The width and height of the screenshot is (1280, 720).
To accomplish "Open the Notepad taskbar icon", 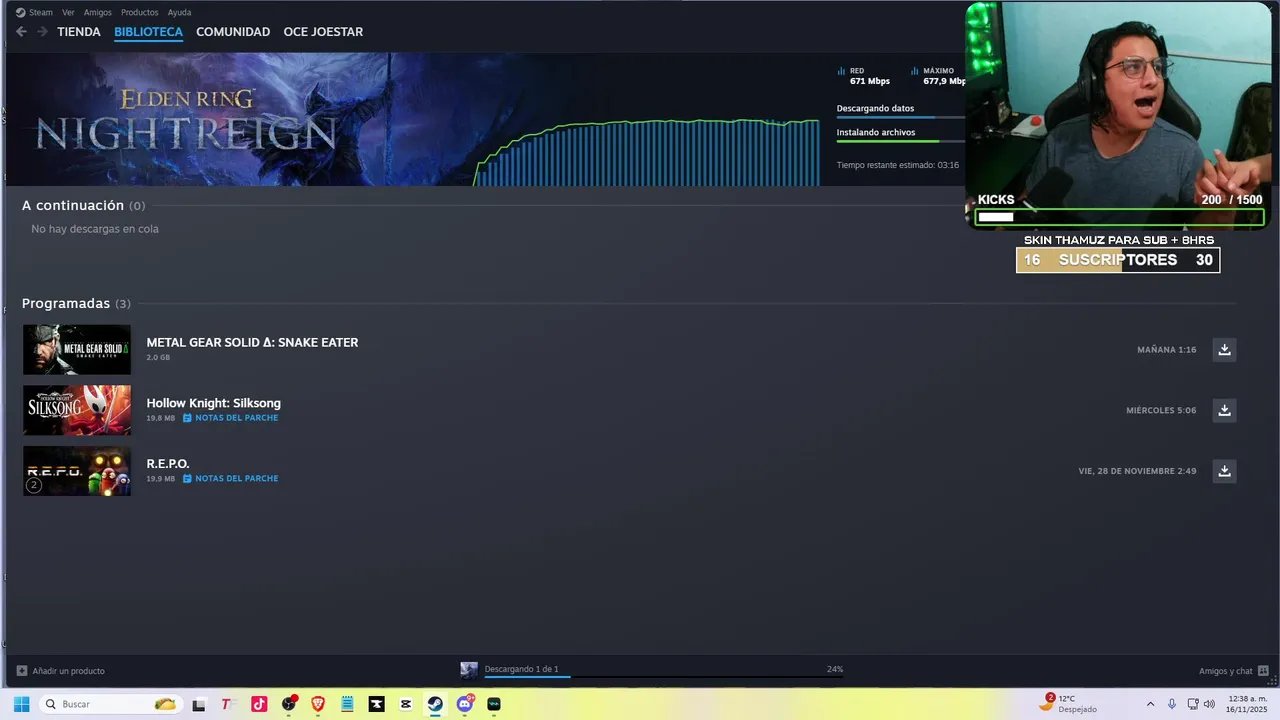I will [347, 704].
